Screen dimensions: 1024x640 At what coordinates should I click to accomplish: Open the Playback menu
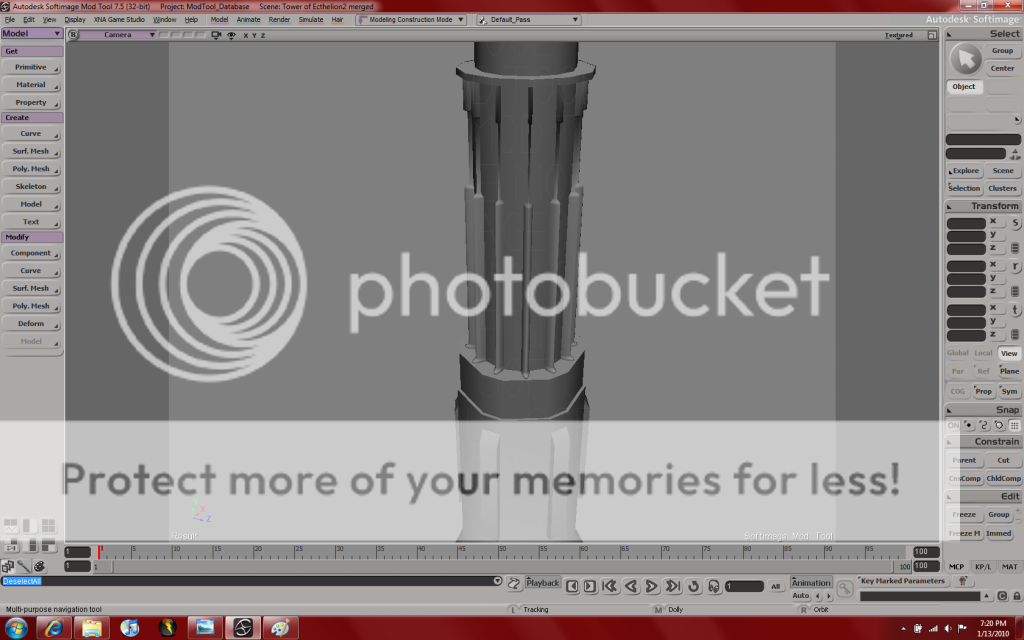pos(543,583)
